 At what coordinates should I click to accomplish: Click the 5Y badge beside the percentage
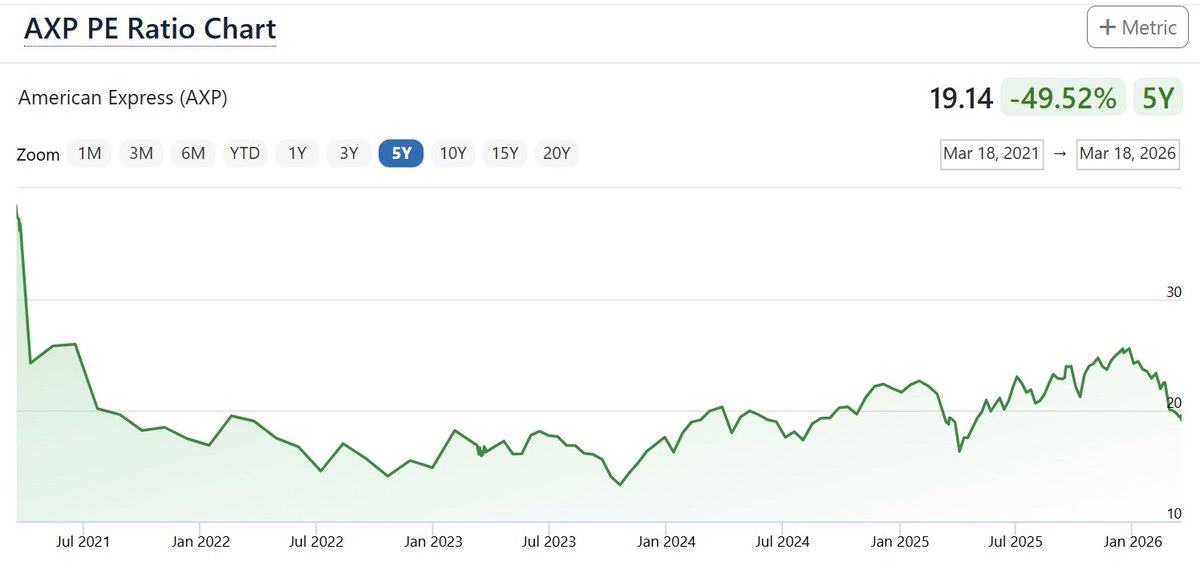1157,98
